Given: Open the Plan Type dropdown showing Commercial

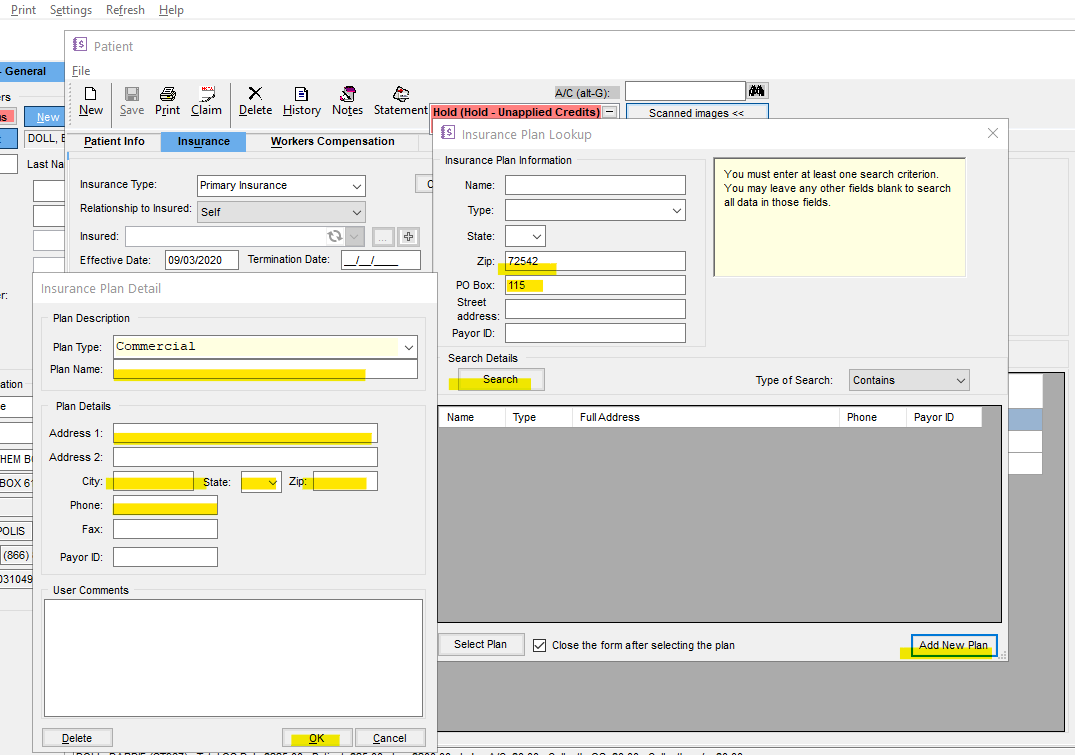Looking at the screenshot, I should (x=409, y=347).
